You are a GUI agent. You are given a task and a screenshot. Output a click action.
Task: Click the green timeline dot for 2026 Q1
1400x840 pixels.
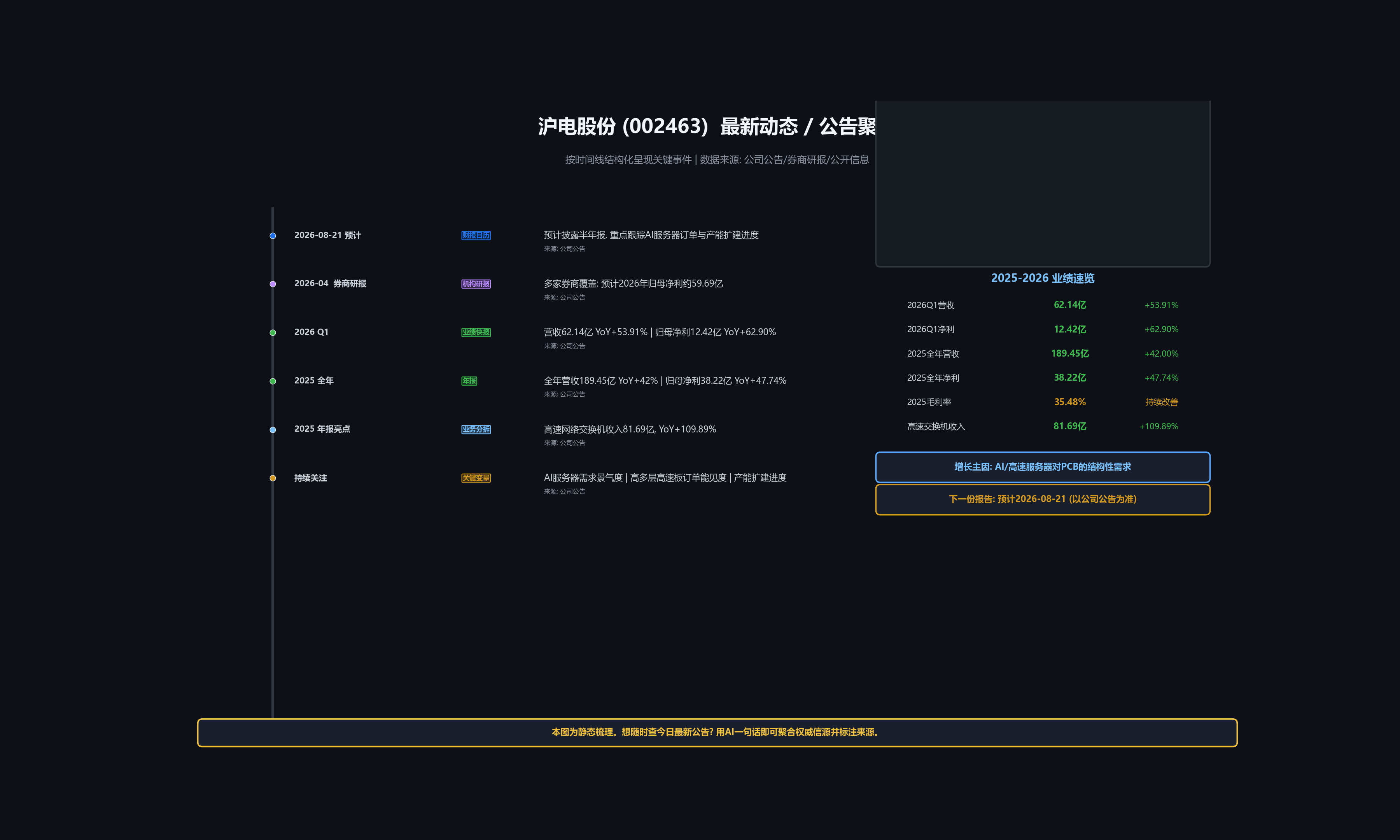[273, 332]
